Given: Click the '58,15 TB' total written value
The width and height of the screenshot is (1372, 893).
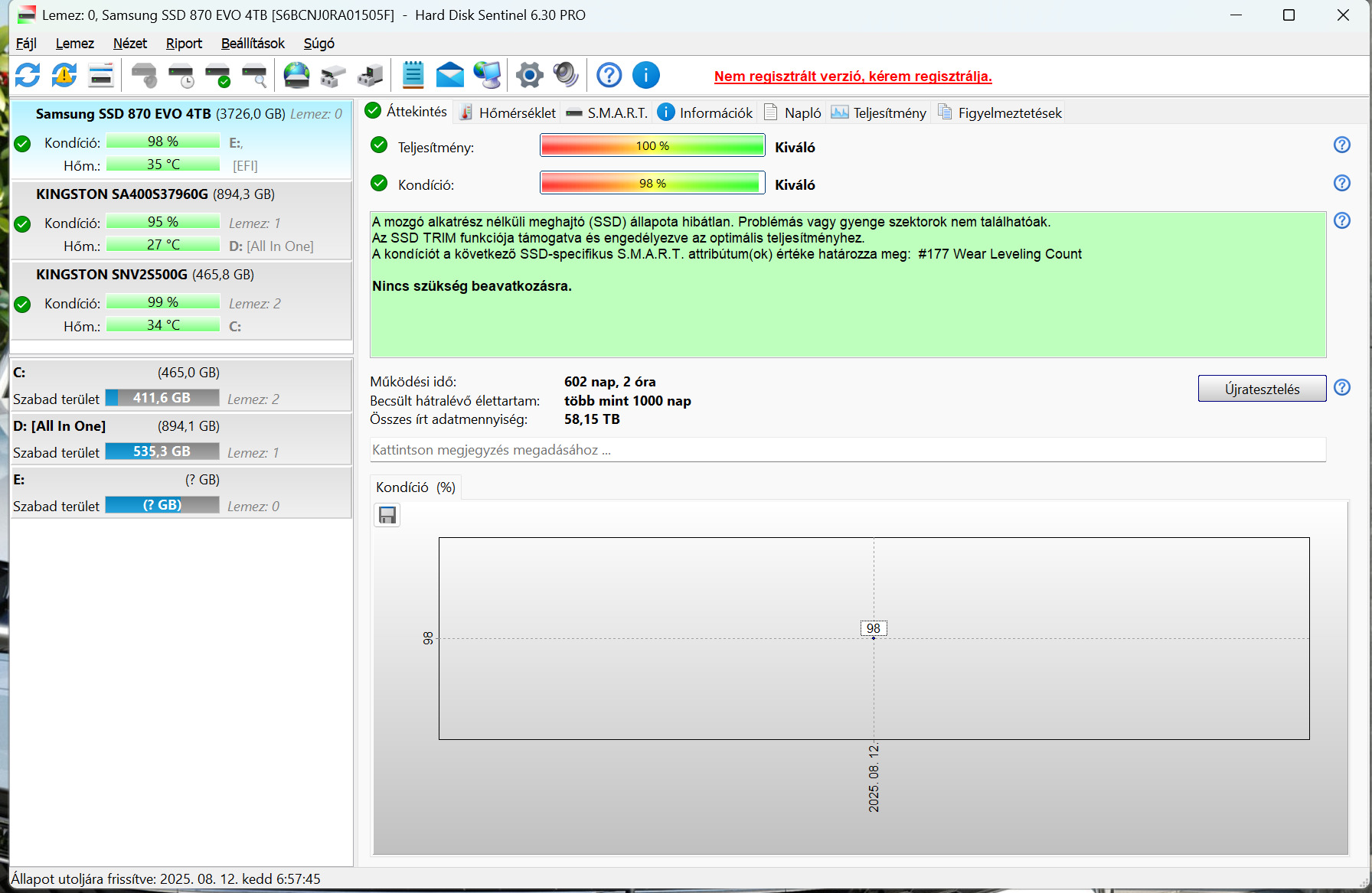Looking at the screenshot, I should 592,419.
